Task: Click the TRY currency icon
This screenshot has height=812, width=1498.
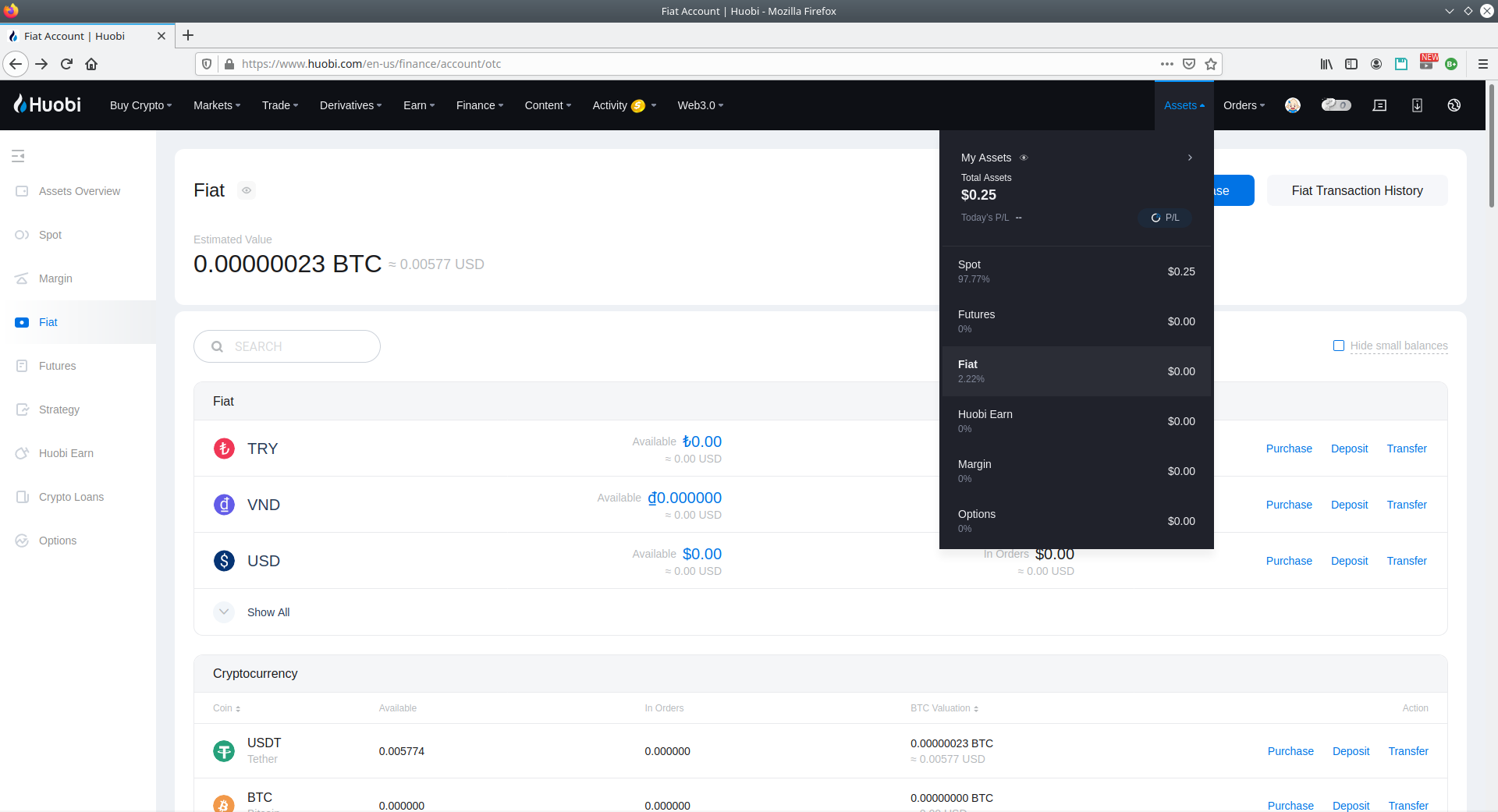Action: [x=224, y=449]
